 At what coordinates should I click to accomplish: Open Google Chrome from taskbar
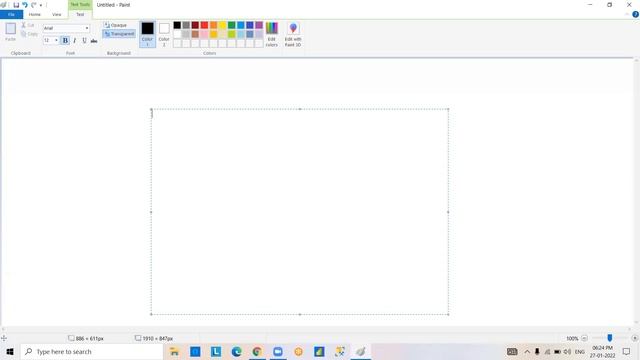click(x=257, y=351)
